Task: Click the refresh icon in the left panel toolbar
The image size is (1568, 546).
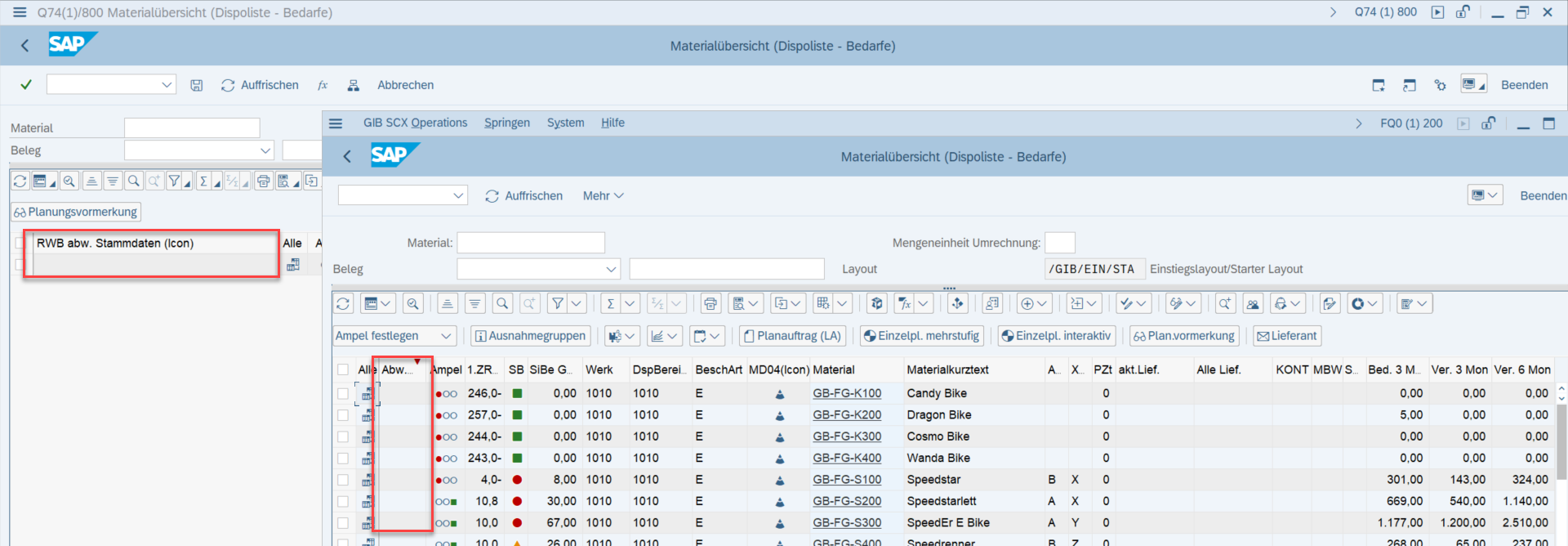Action: point(20,181)
